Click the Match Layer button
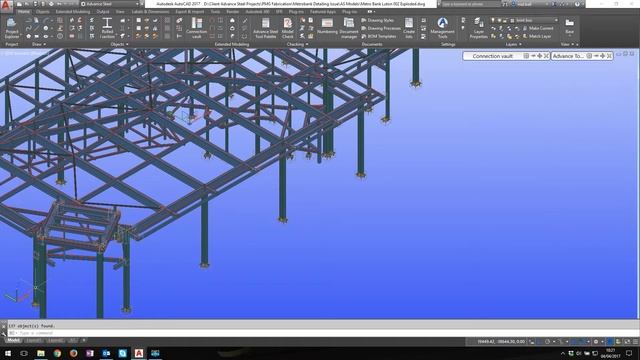The width and height of the screenshot is (640, 360). point(537,36)
